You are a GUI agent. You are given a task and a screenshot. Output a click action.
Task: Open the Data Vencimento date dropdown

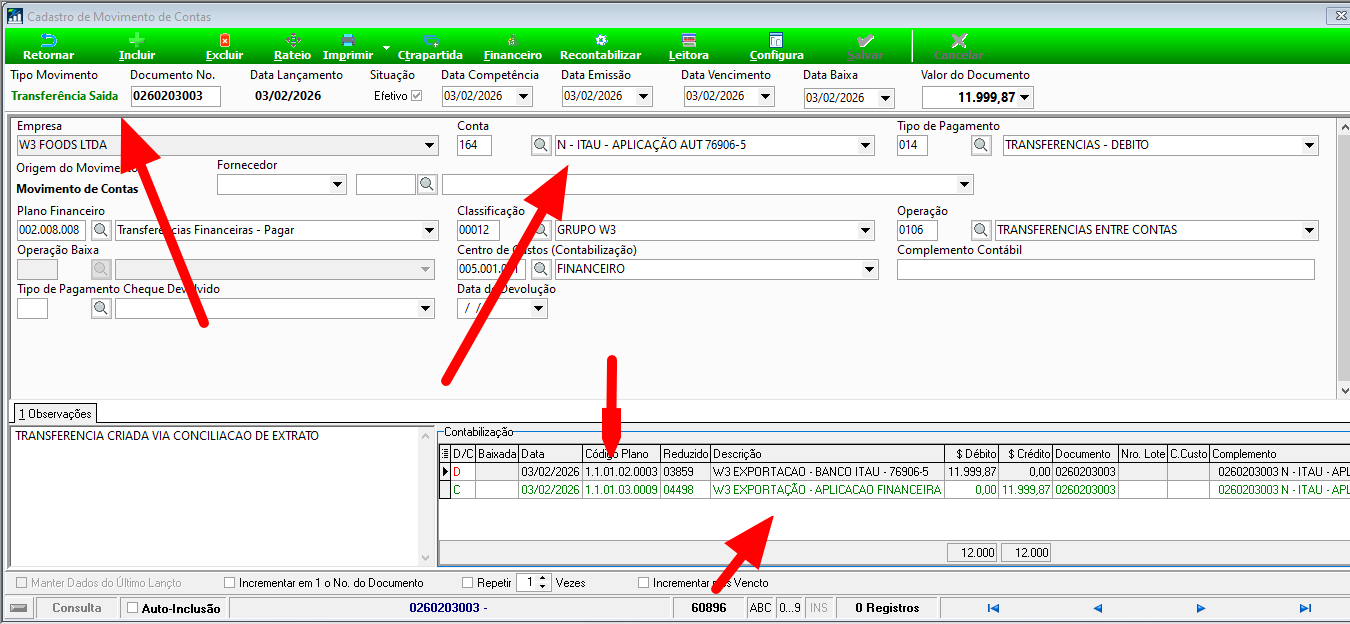(766, 97)
